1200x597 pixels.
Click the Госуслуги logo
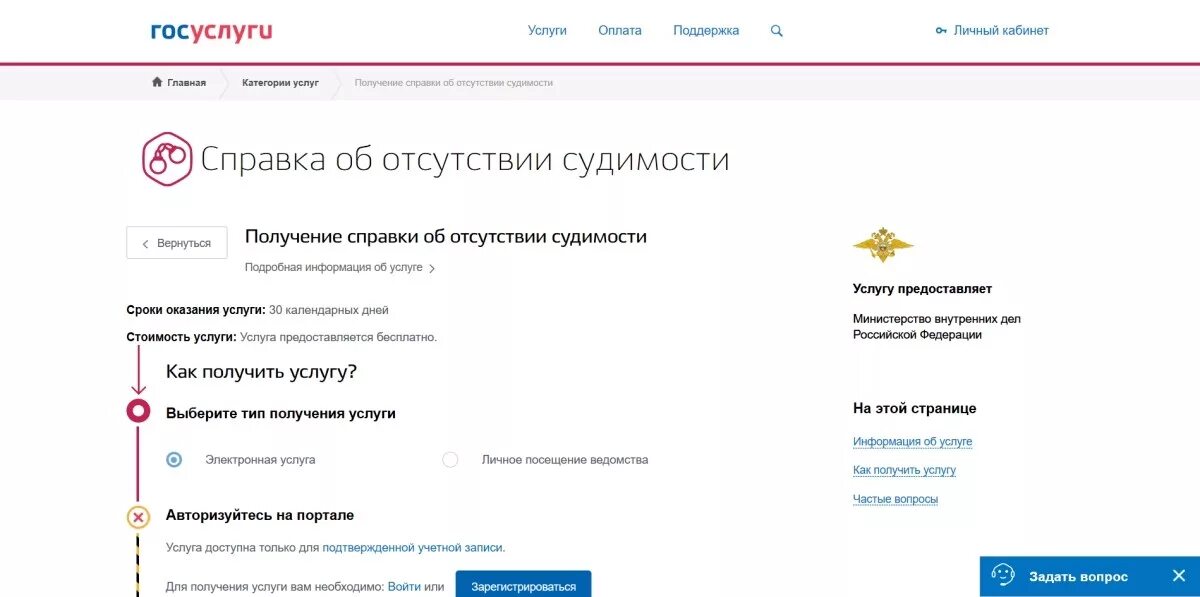[x=211, y=31]
